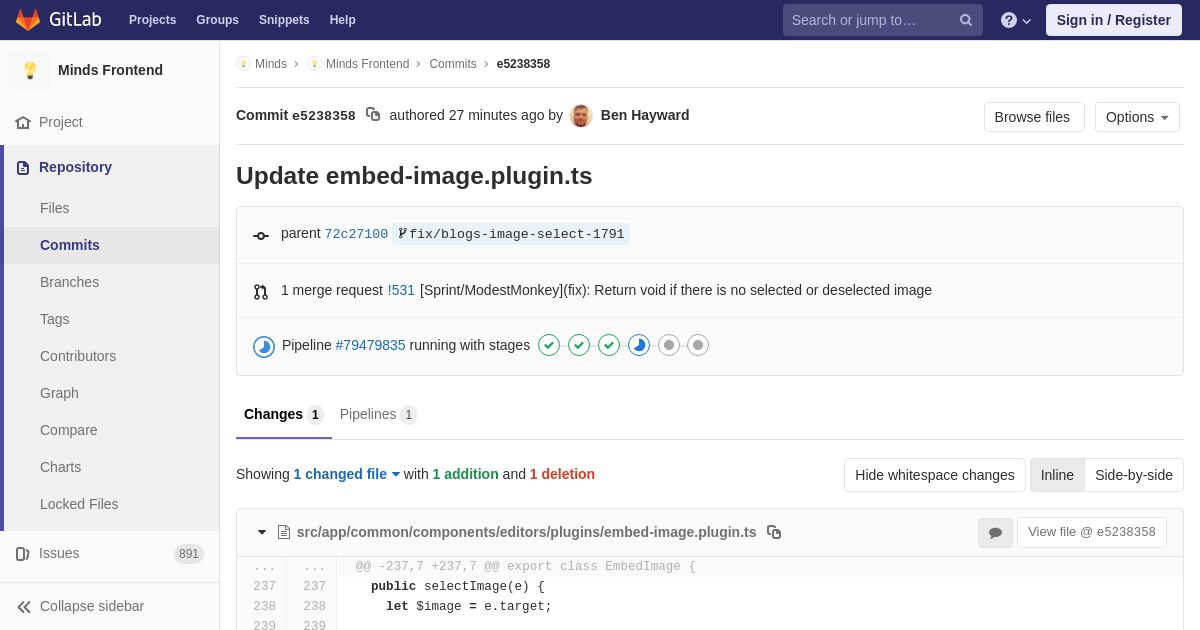Click the GitLab fox logo
This screenshot has height=630, width=1200.
28,20
